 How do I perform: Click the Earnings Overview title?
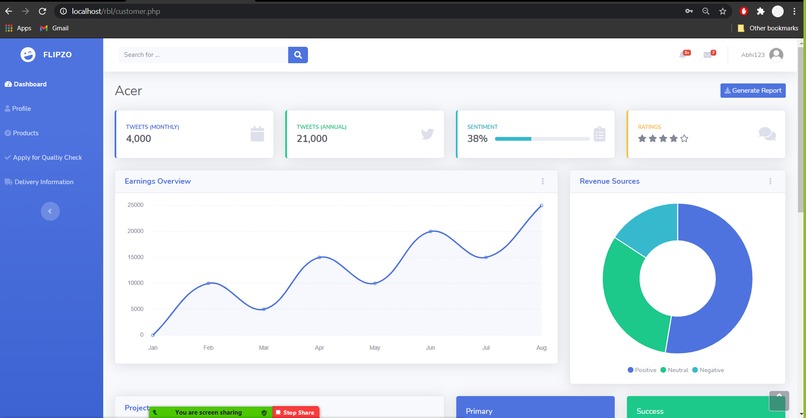pos(157,181)
